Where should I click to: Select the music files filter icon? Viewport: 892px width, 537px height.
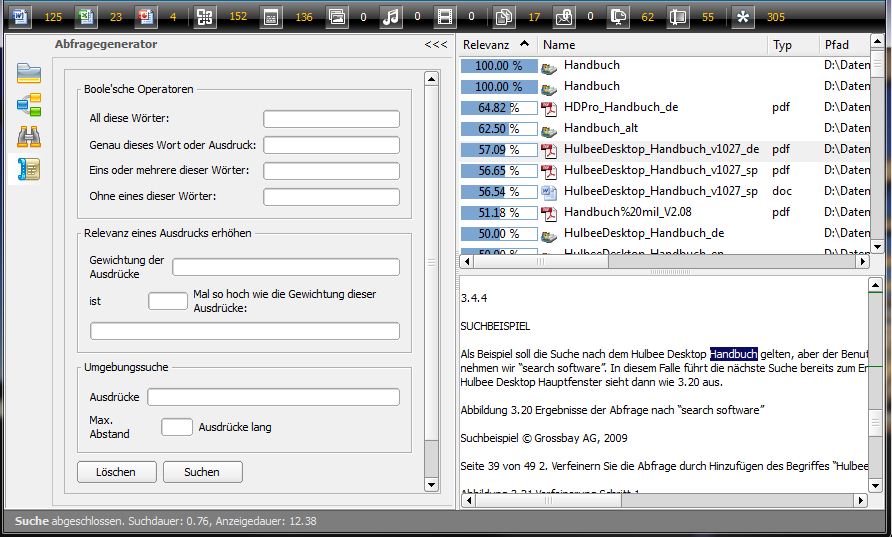click(x=392, y=16)
